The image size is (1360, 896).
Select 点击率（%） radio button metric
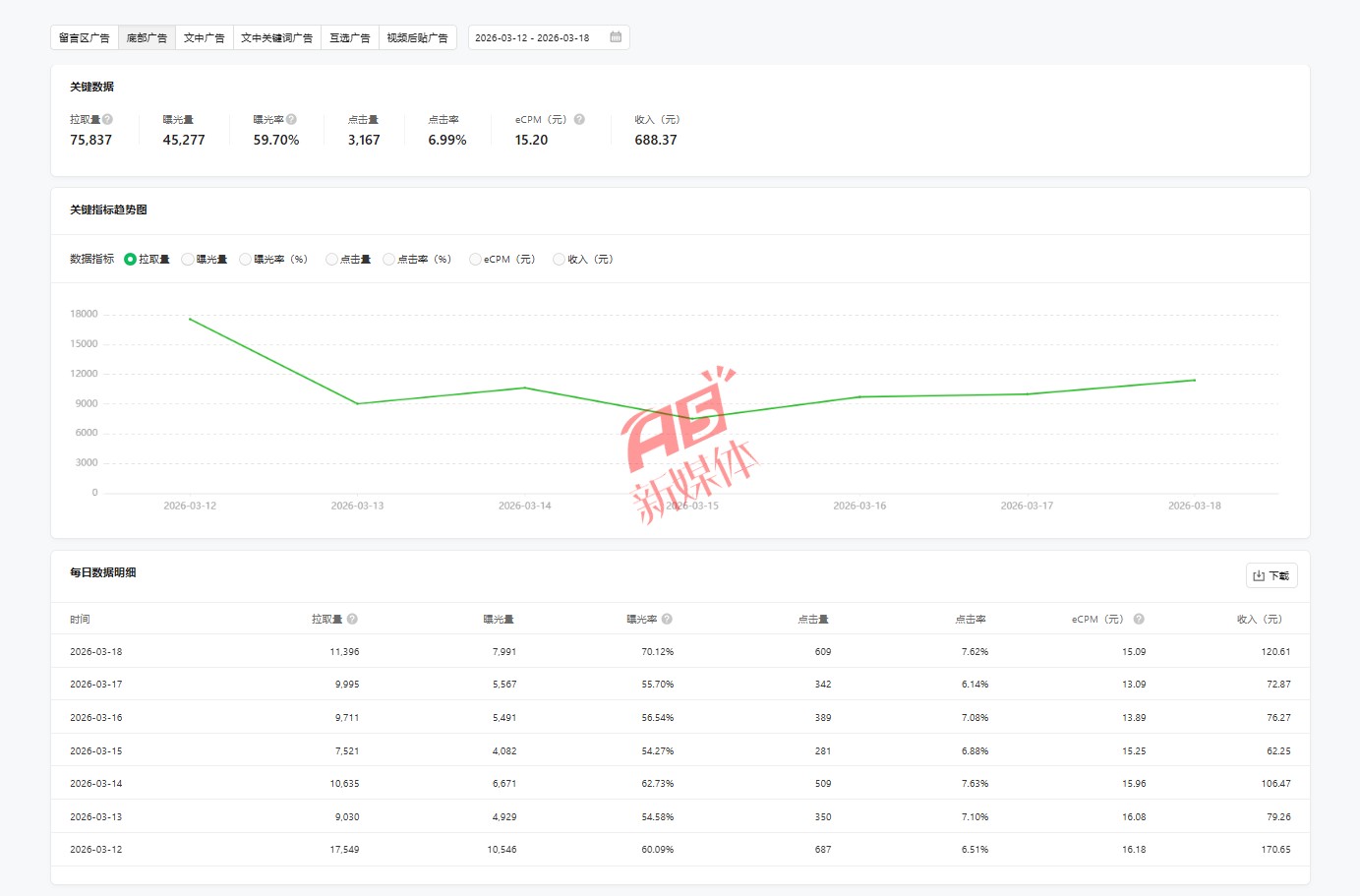[388, 260]
